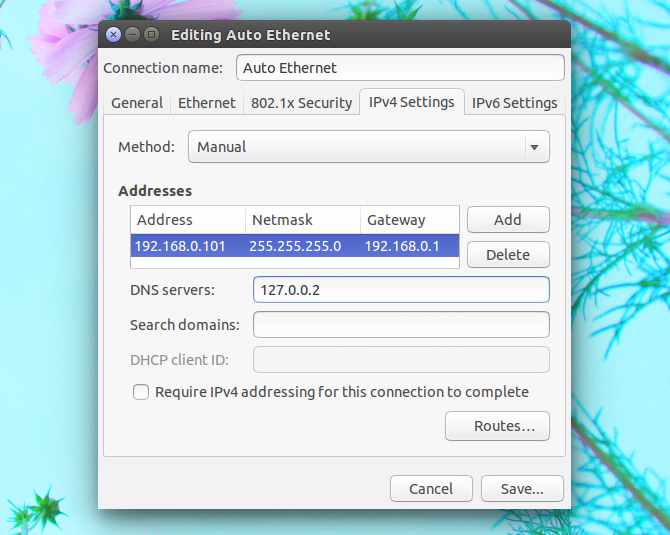670x535 pixels.
Task: Cancel editing the connection
Action: [431, 488]
